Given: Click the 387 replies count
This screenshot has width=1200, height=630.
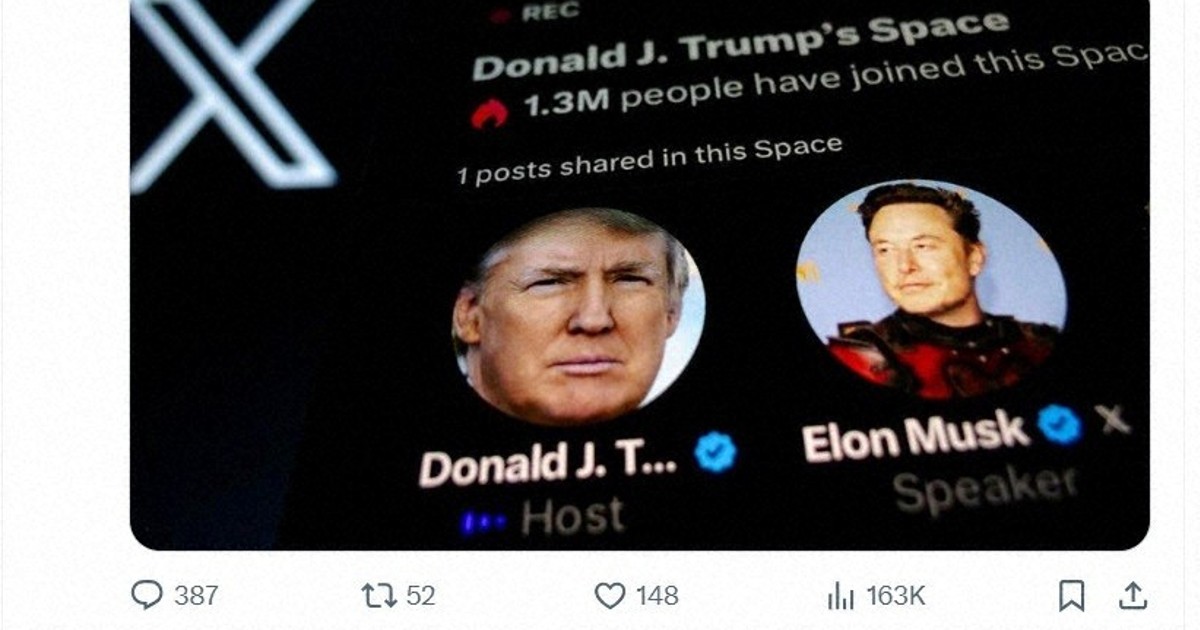Looking at the screenshot, I should tap(195, 596).
